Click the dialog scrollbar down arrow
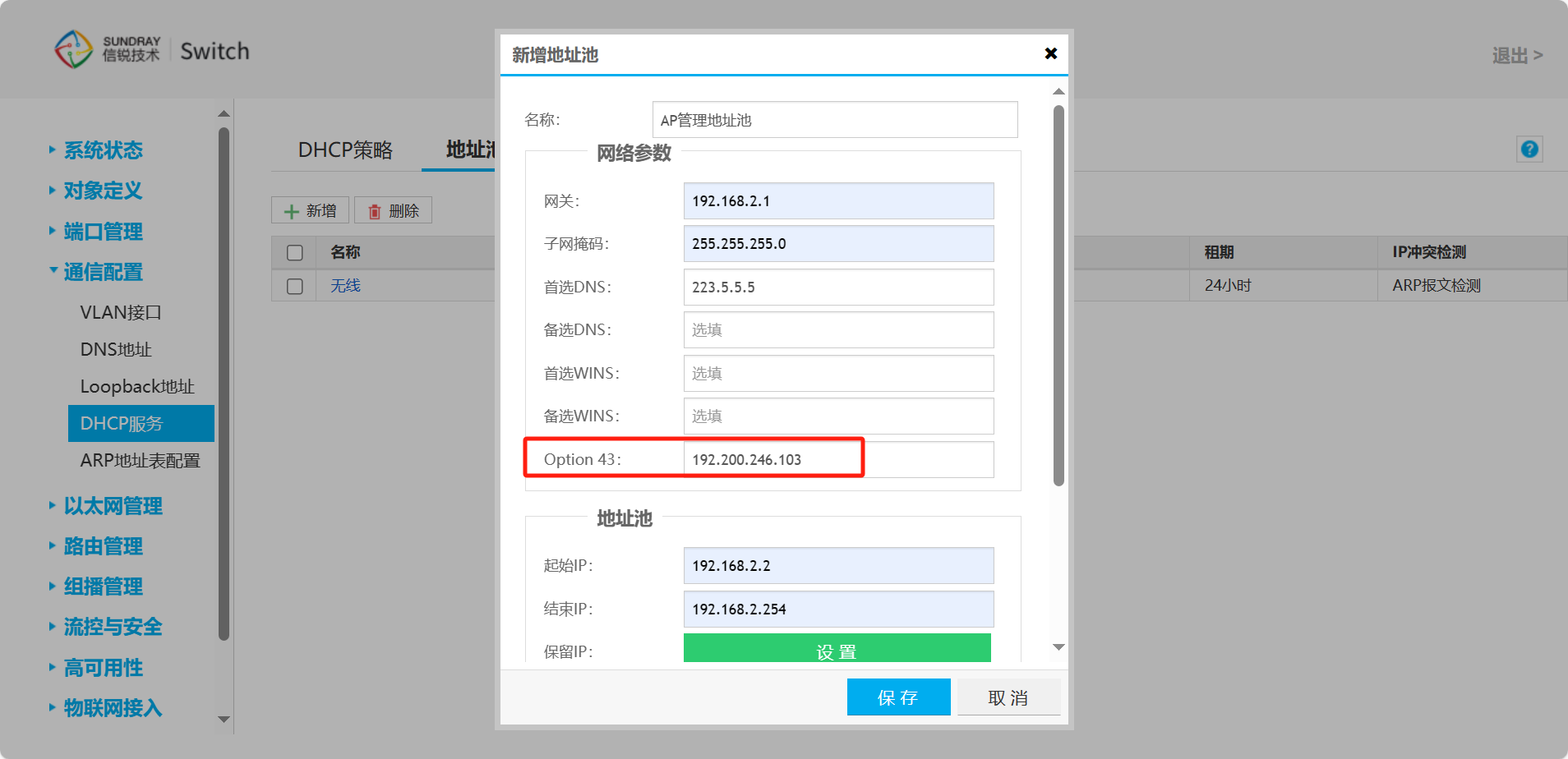 (1058, 647)
